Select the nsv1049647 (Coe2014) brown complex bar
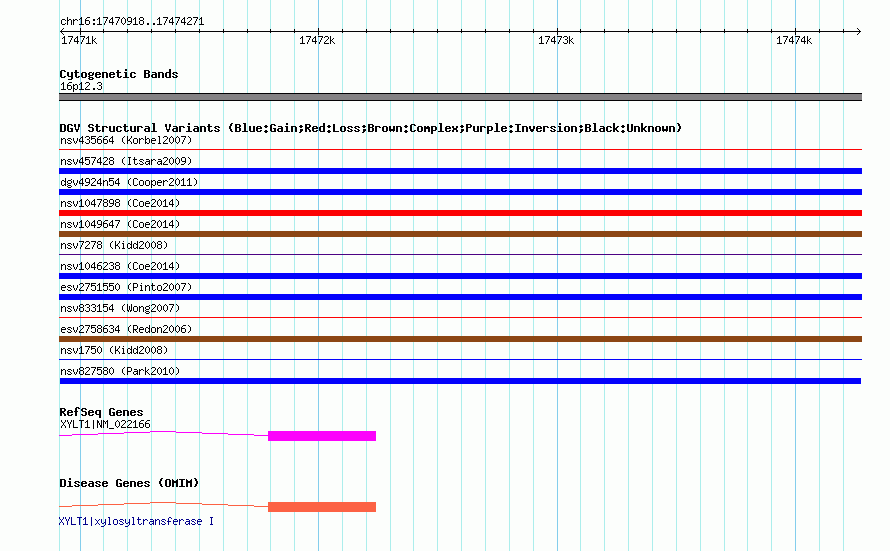890x551 pixels. [460, 234]
